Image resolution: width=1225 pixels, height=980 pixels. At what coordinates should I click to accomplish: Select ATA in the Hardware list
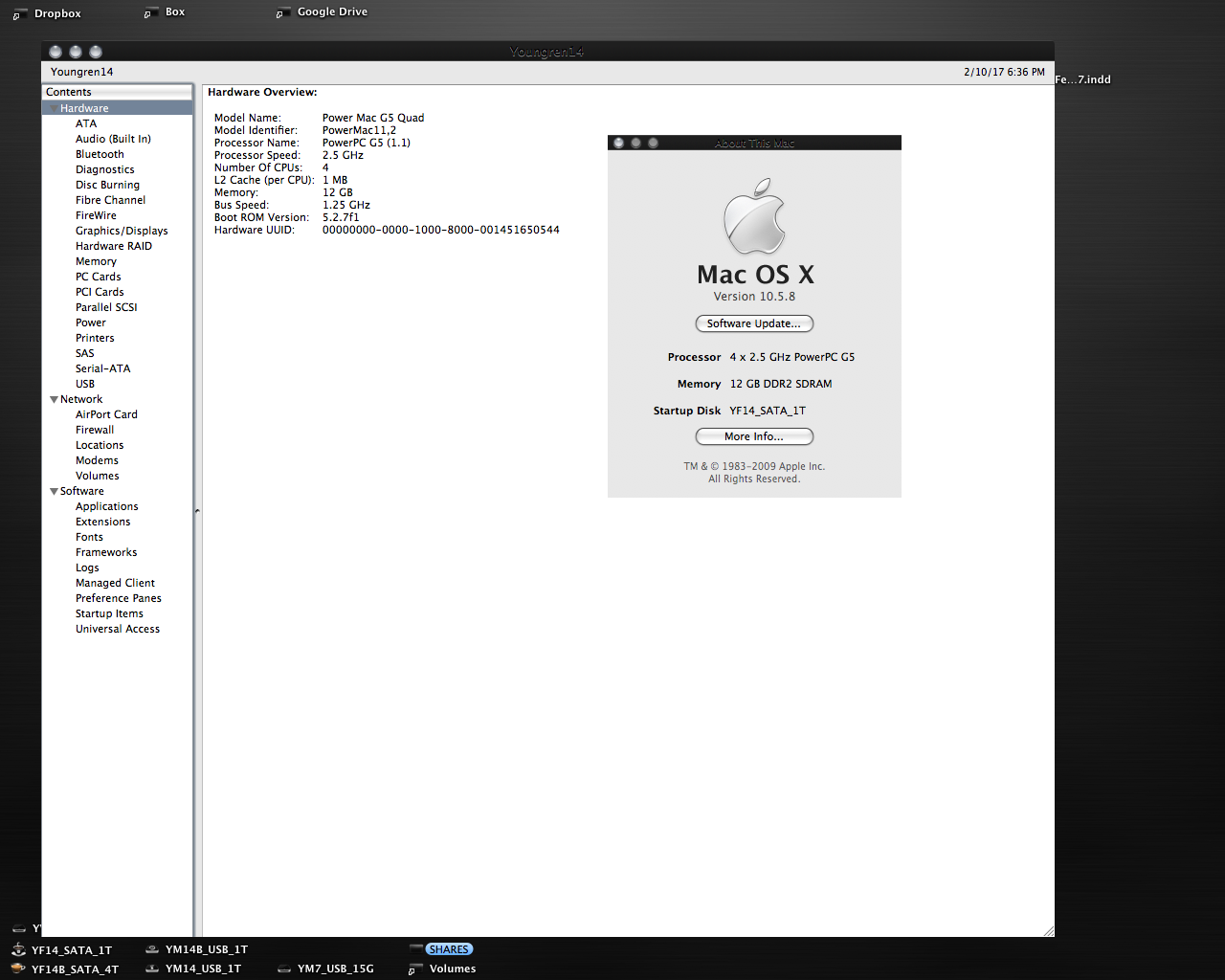(86, 123)
